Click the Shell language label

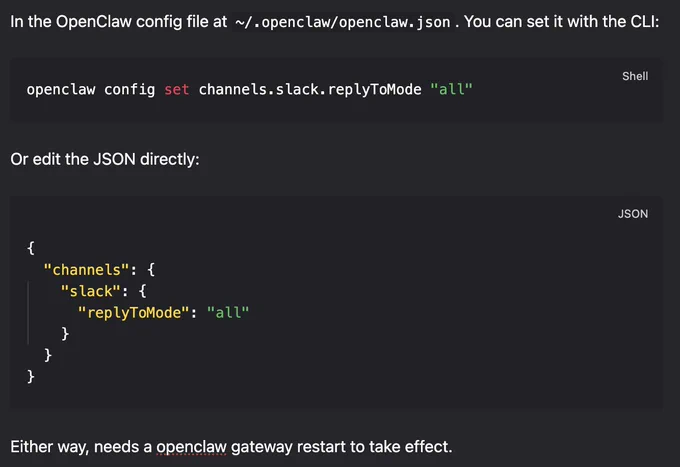tap(635, 76)
